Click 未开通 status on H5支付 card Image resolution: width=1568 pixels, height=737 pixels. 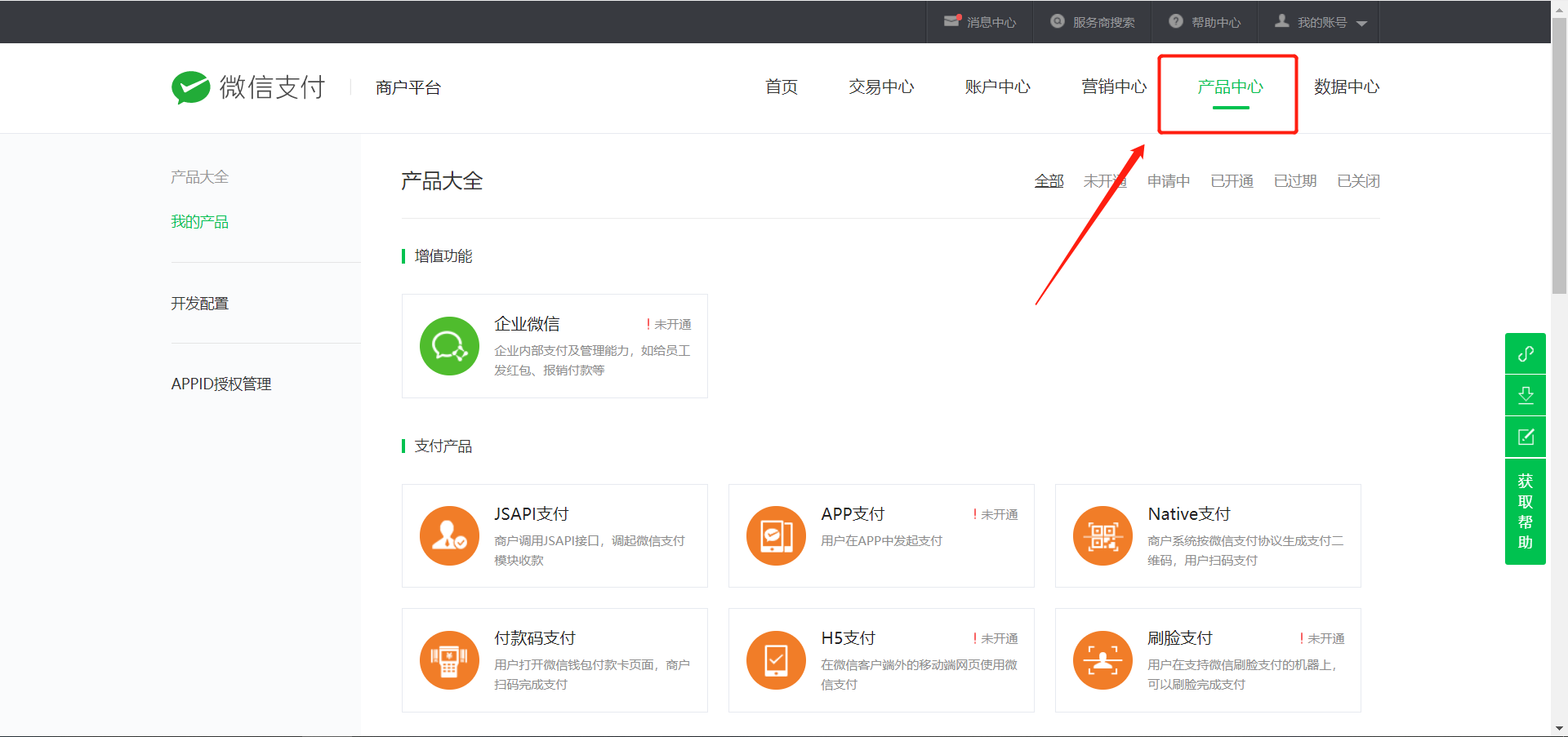point(996,639)
